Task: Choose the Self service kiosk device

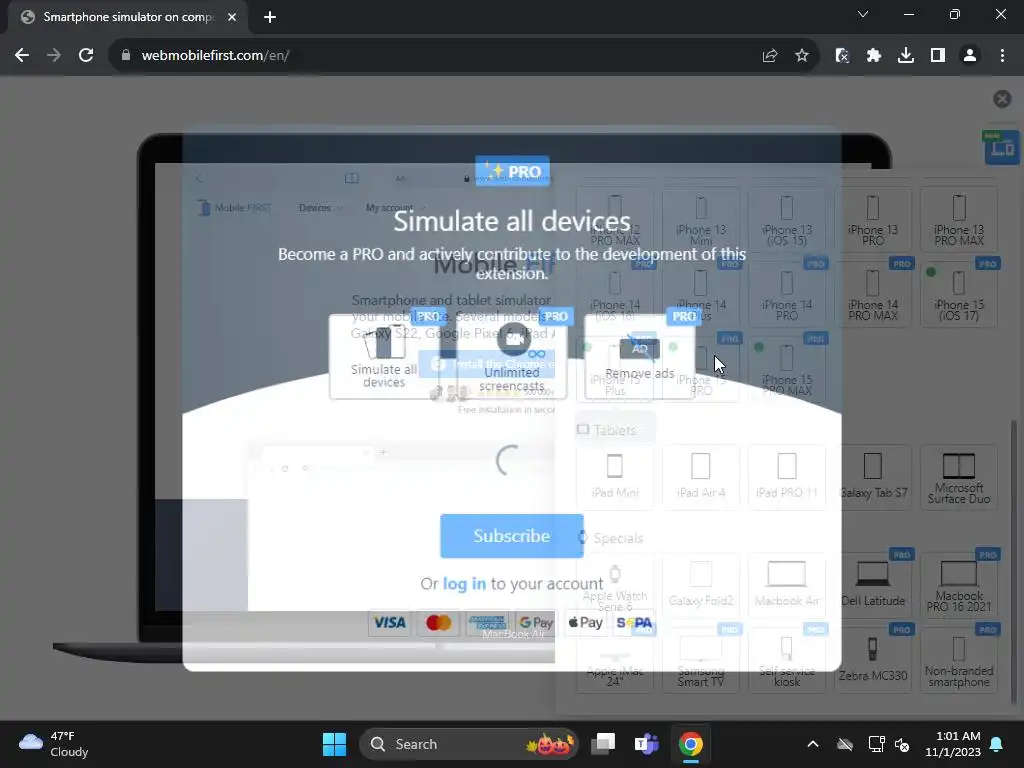Action: [x=787, y=660]
